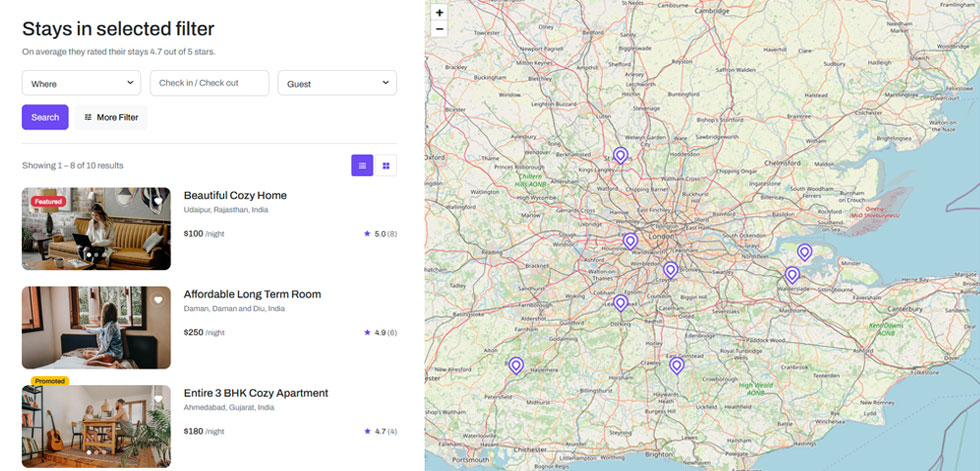The width and height of the screenshot is (980, 471).
Task: Click the 4.9 (6) rating text
Action: point(386,332)
